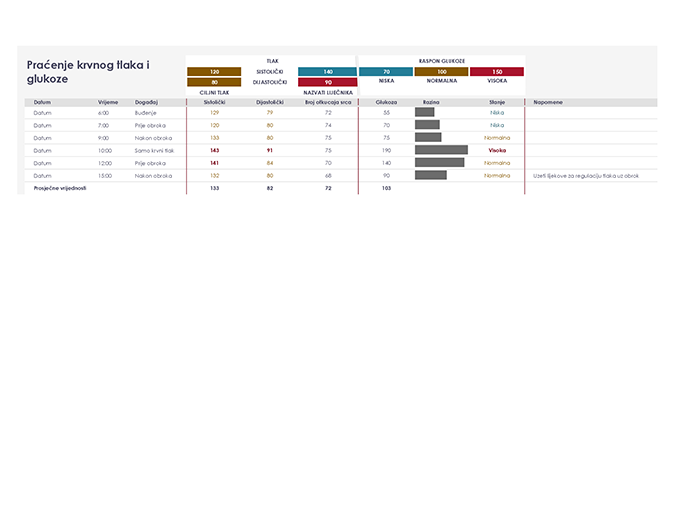Select the 7:00 time cell
Screen dimensions: 675x520
(x=103, y=125)
